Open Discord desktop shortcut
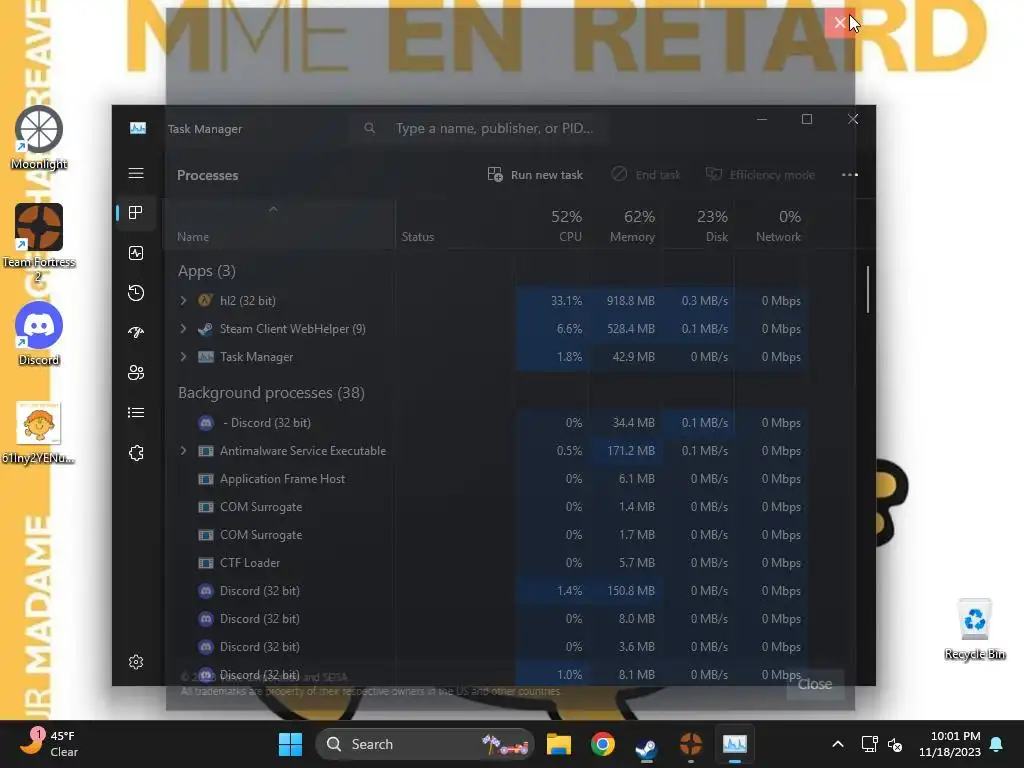The image size is (1024, 768). (39, 334)
